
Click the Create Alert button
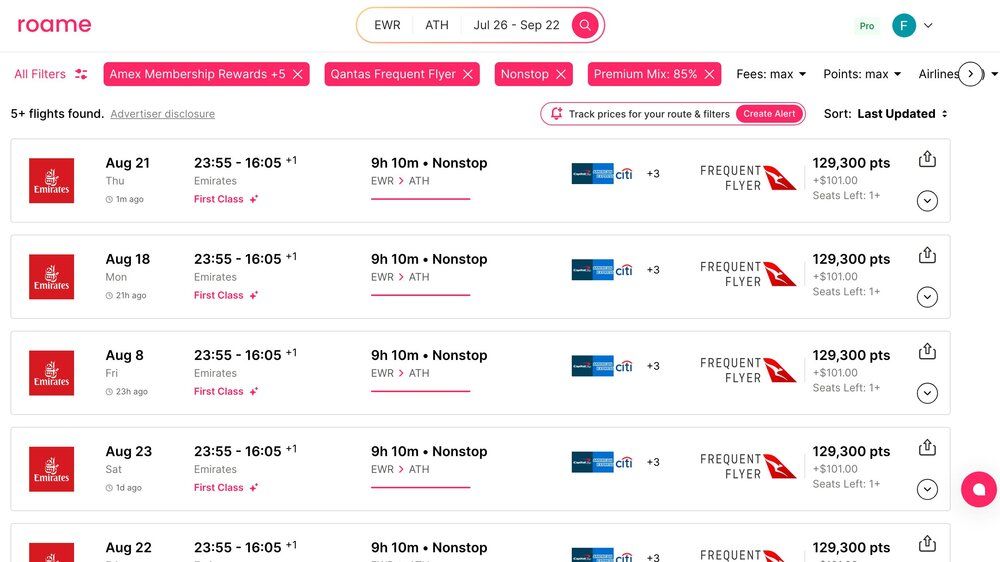[769, 114]
